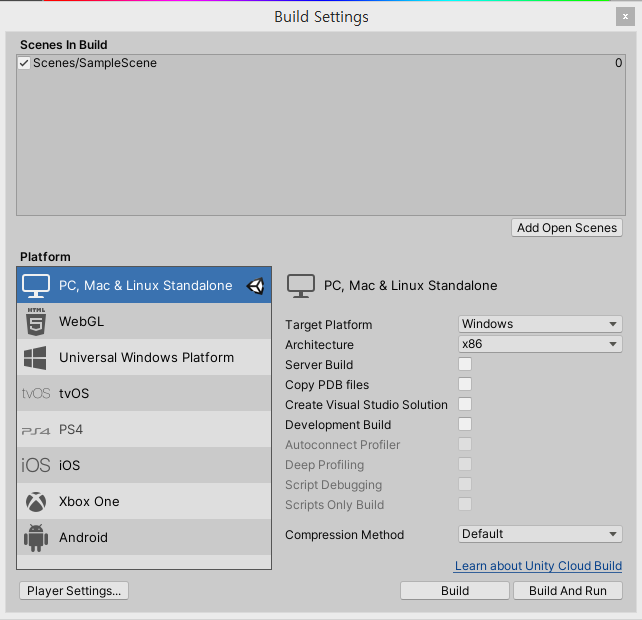This screenshot has height=620, width=642.
Task: Enable the Development Build checkbox
Action: click(465, 424)
